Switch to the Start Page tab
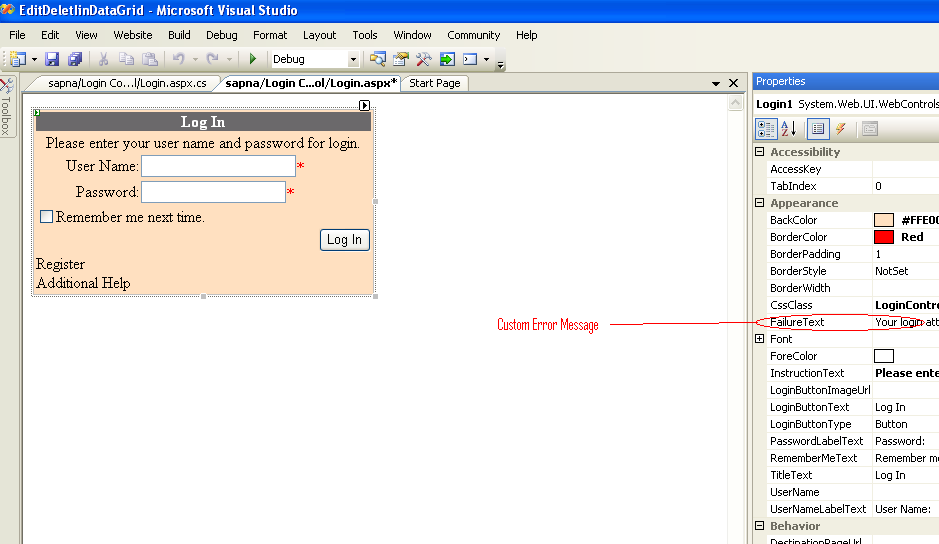This screenshot has height=544, width=939. (435, 83)
